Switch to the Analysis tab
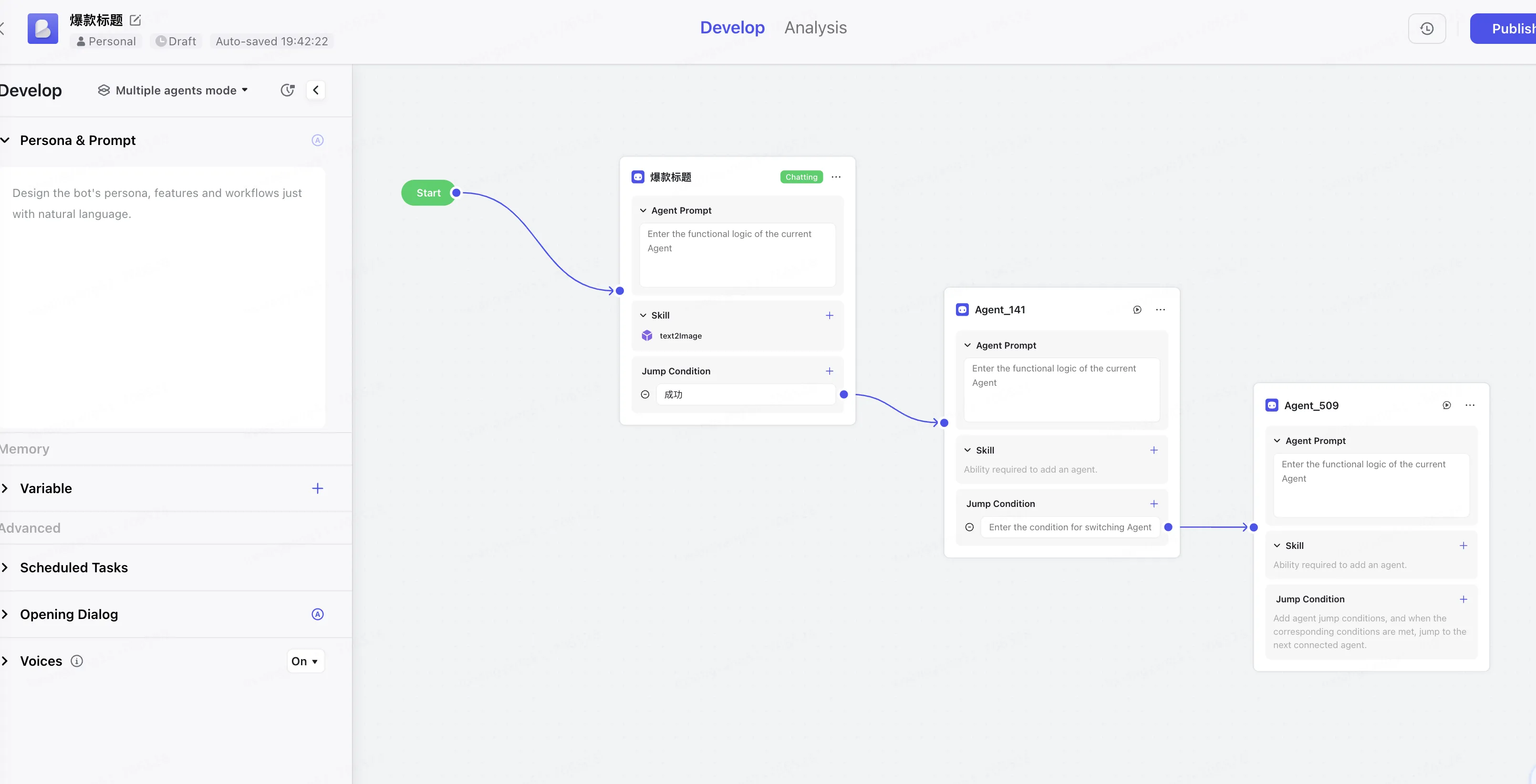This screenshot has width=1536, height=784. (x=815, y=28)
